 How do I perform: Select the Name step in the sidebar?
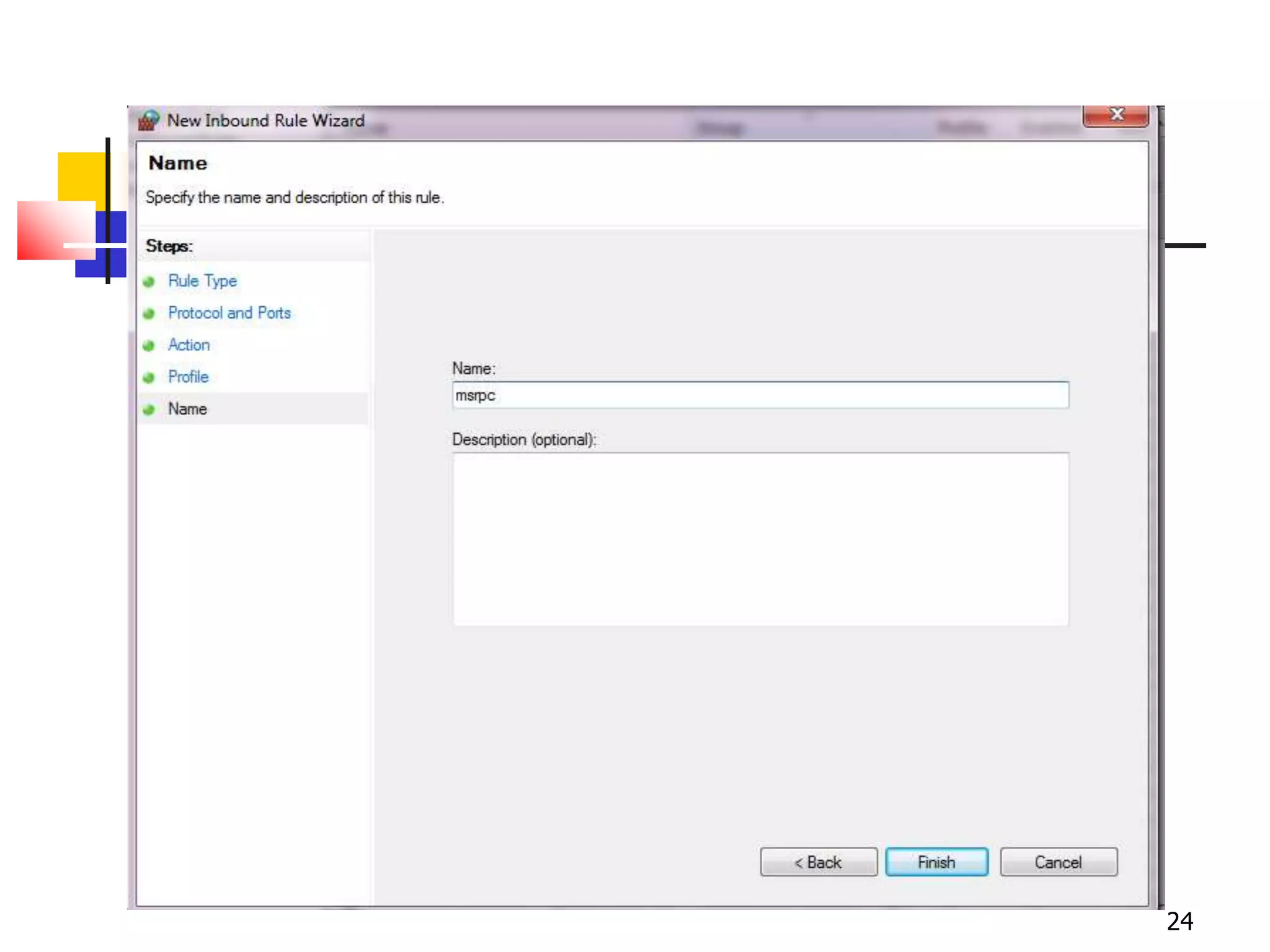point(187,409)
